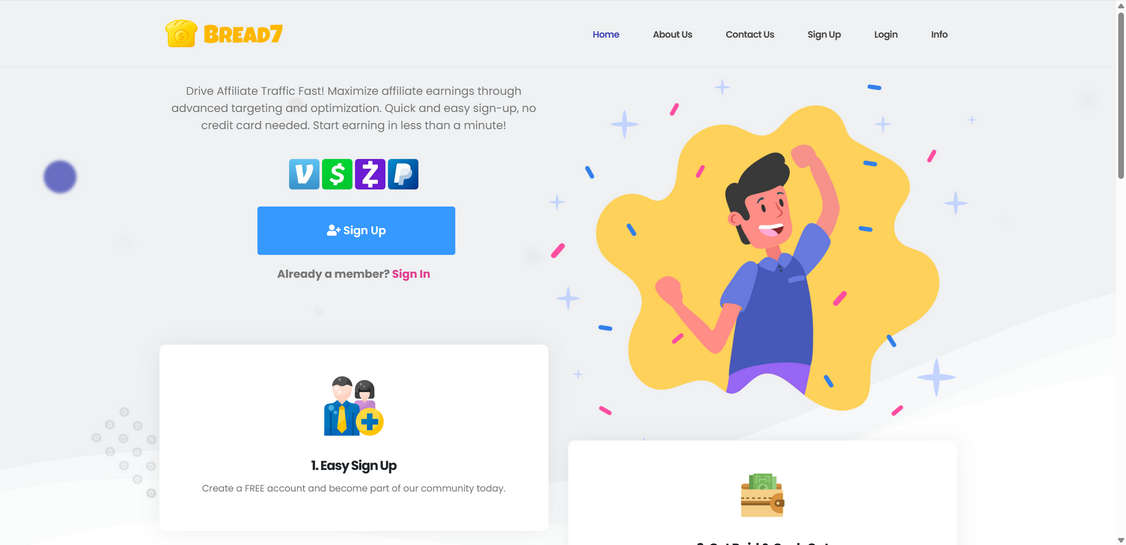Click the Easy Sign Up people icon

pos(353,406)
